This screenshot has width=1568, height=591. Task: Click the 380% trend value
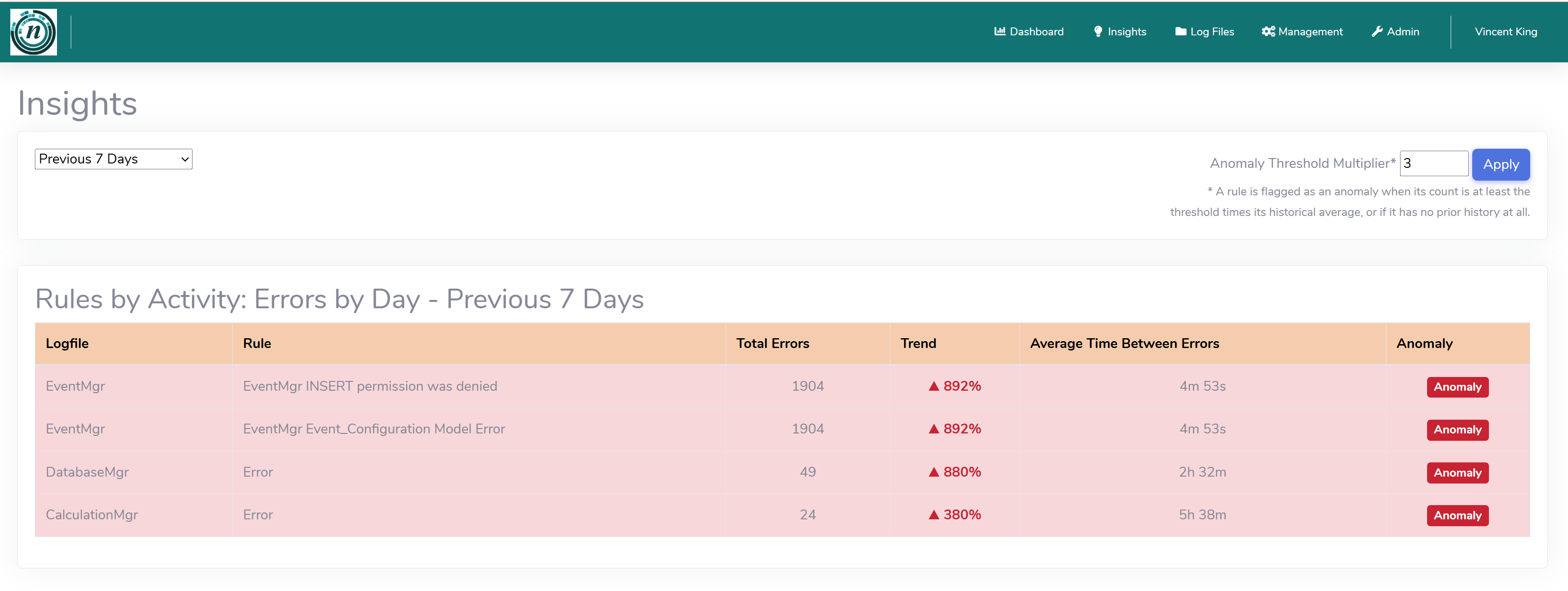point(962,515)
